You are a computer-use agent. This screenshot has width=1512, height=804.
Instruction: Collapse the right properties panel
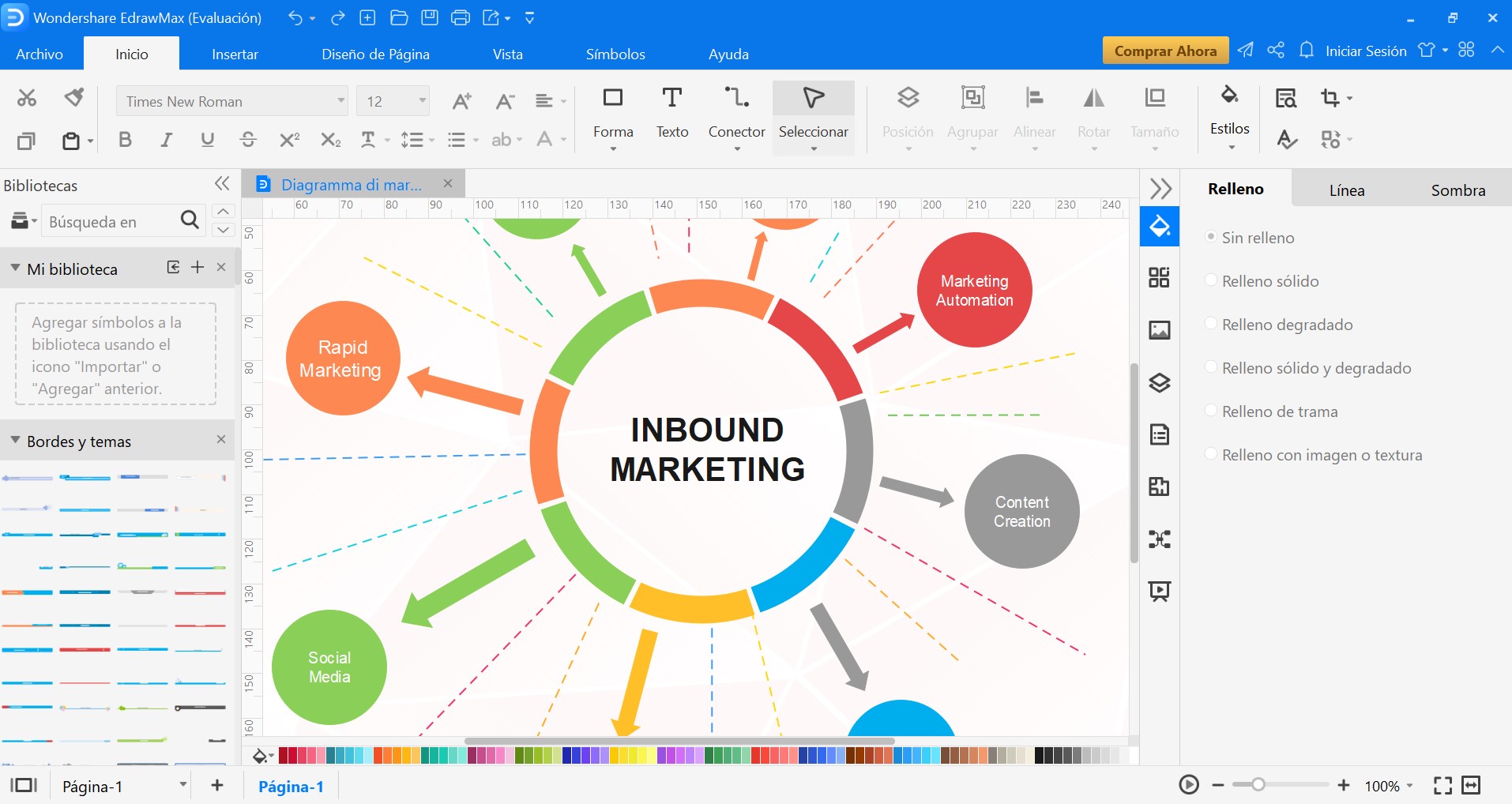coord(1160,189)
